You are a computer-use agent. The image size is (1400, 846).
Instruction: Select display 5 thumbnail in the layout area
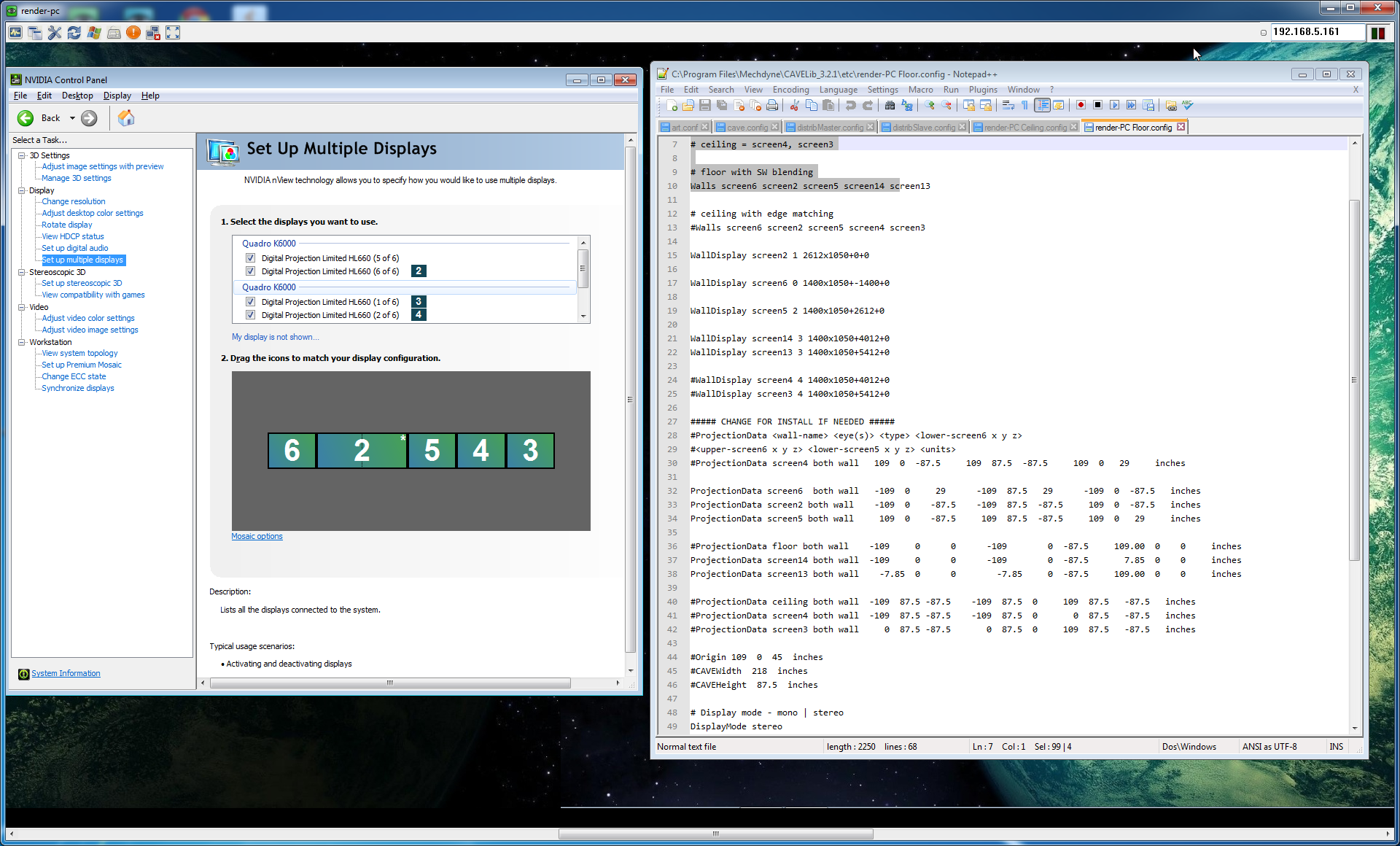432,451
